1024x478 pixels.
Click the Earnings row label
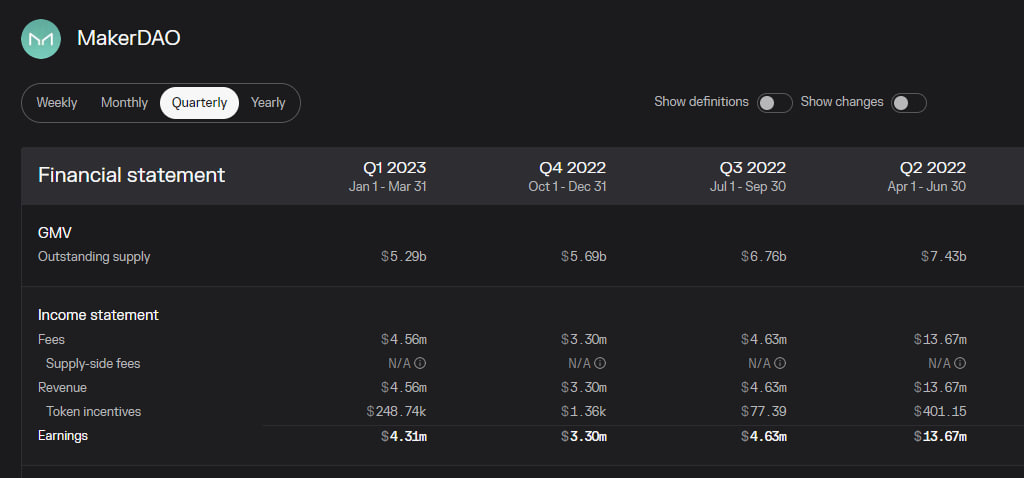click(x=63, y=436)
